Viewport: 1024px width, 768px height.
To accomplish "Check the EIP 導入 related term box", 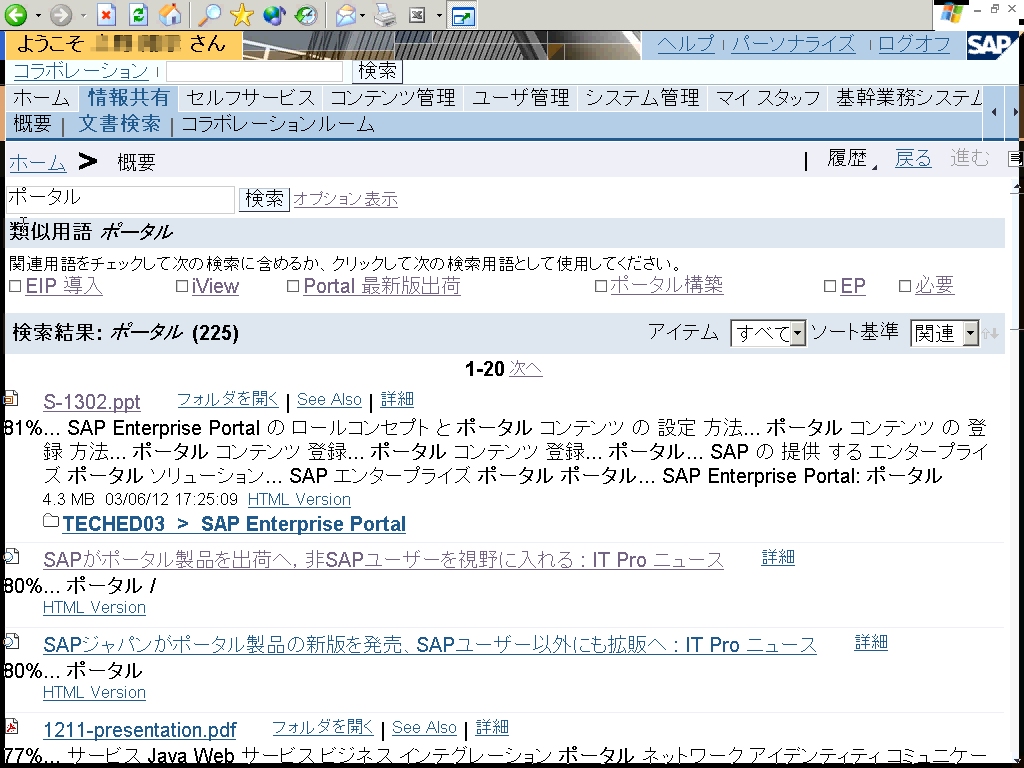I will pos(15,286).
